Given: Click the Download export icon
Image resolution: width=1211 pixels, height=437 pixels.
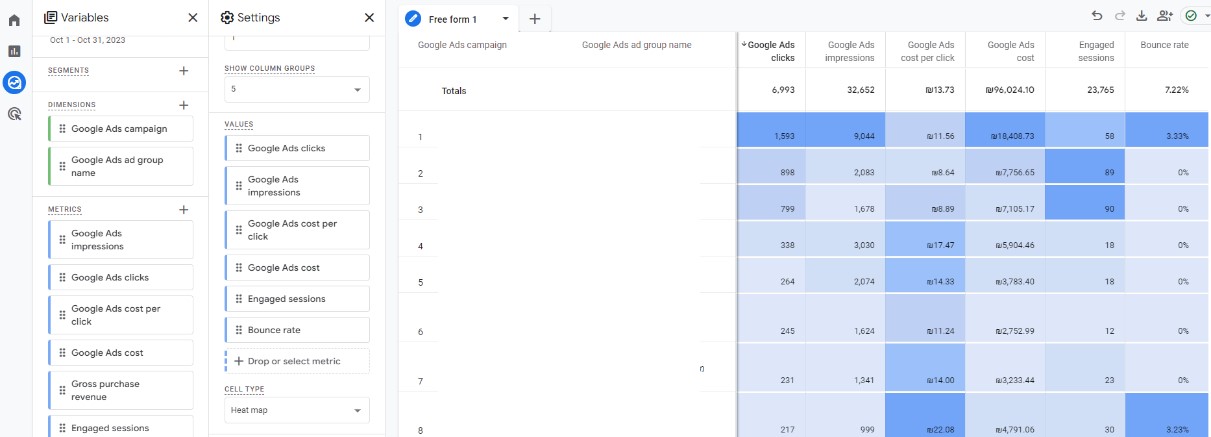Looking at the screenshot, I should coord(1142,16).
